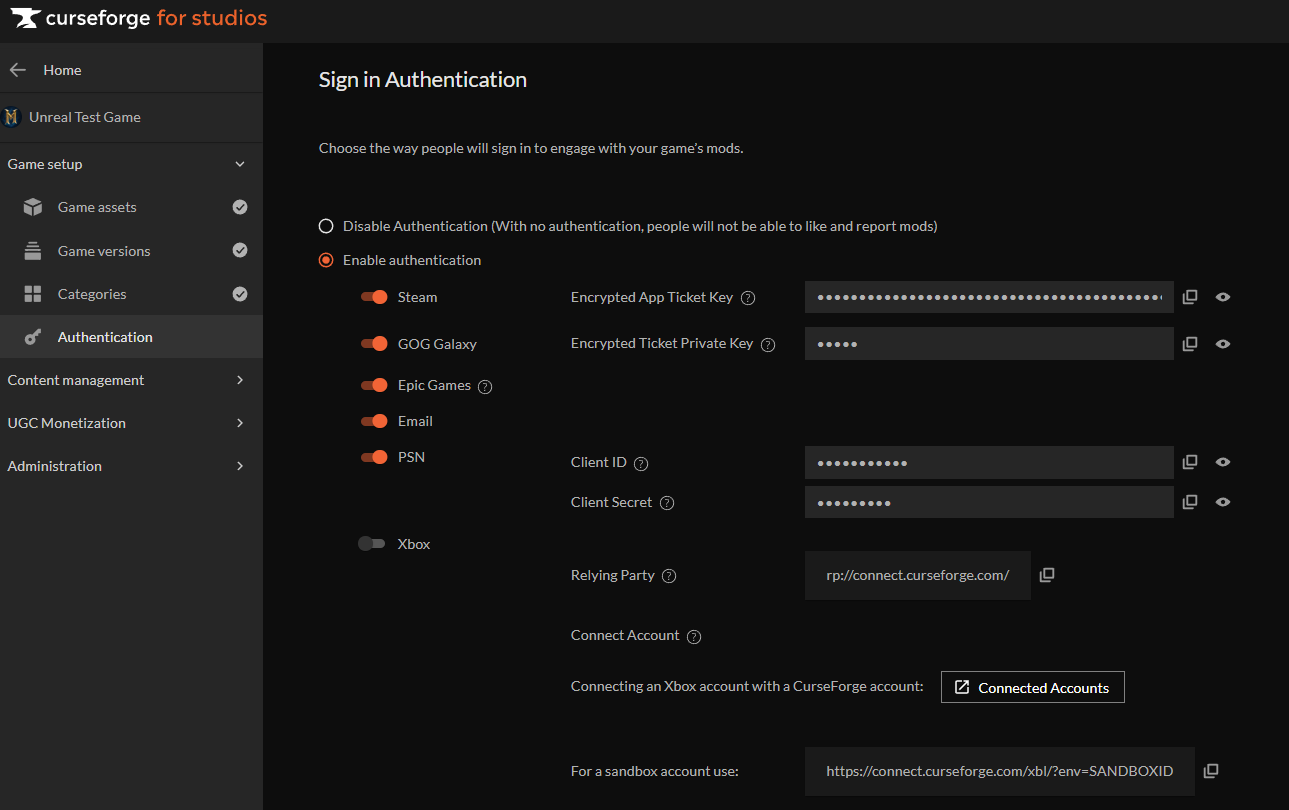Click the Connected Accounts button

pyautogui.click(x=1033, y=687)
